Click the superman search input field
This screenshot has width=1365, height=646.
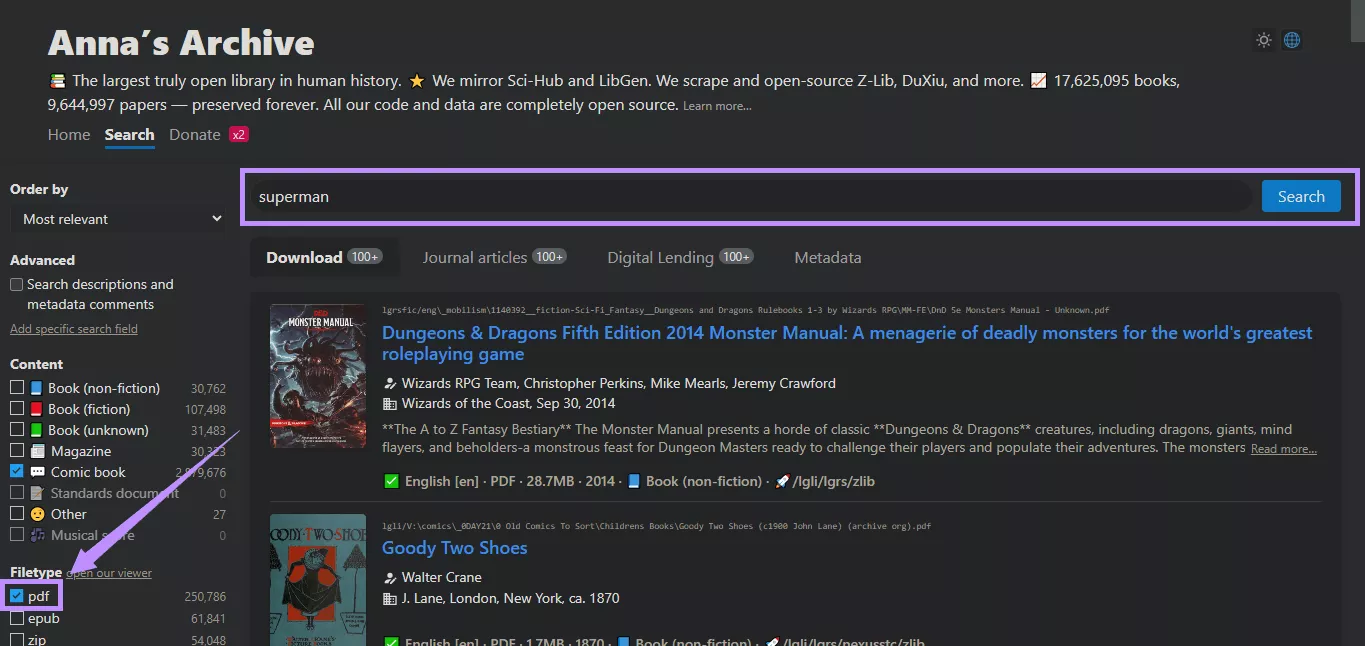pyautogui.click(x=700, y=196)
